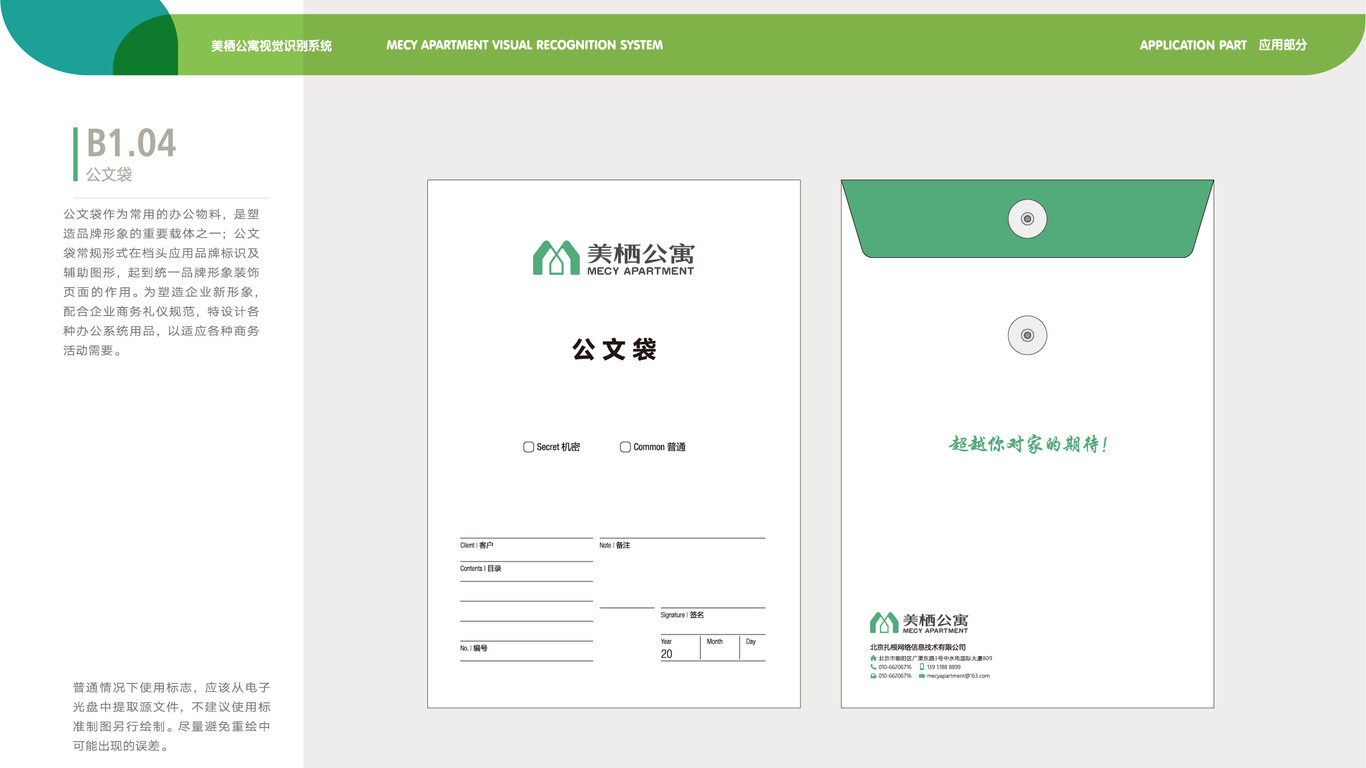Click the Day date cell
Screen dimensions: 1366x768
[x=753, y=648]
